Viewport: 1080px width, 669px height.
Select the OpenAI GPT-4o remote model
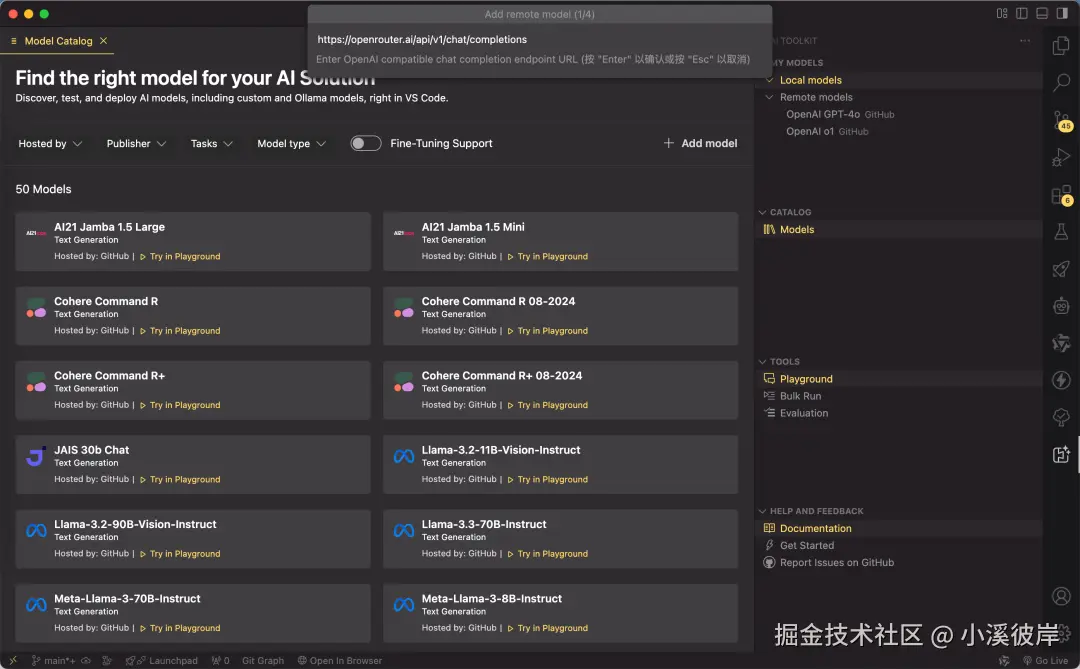[x=898, y=114]
